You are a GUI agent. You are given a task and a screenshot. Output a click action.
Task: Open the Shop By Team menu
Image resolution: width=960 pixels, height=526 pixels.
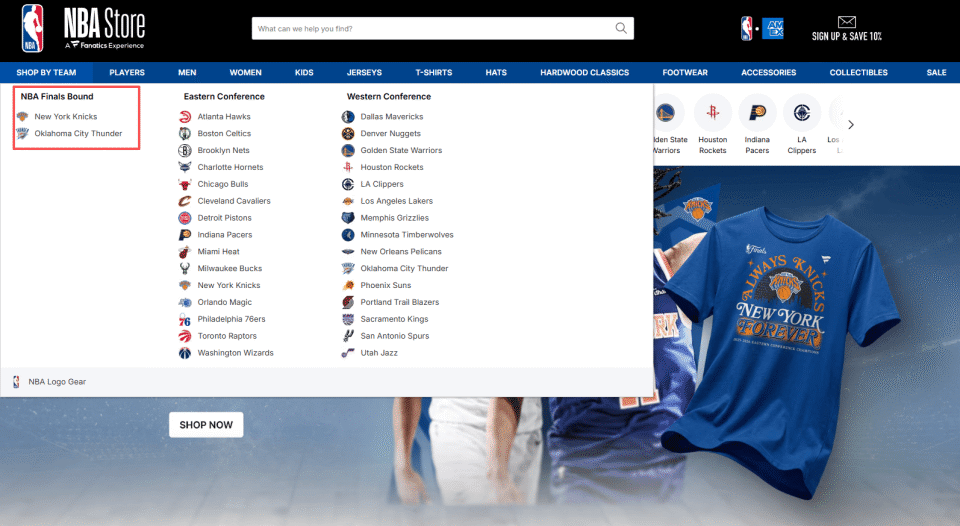47,72
